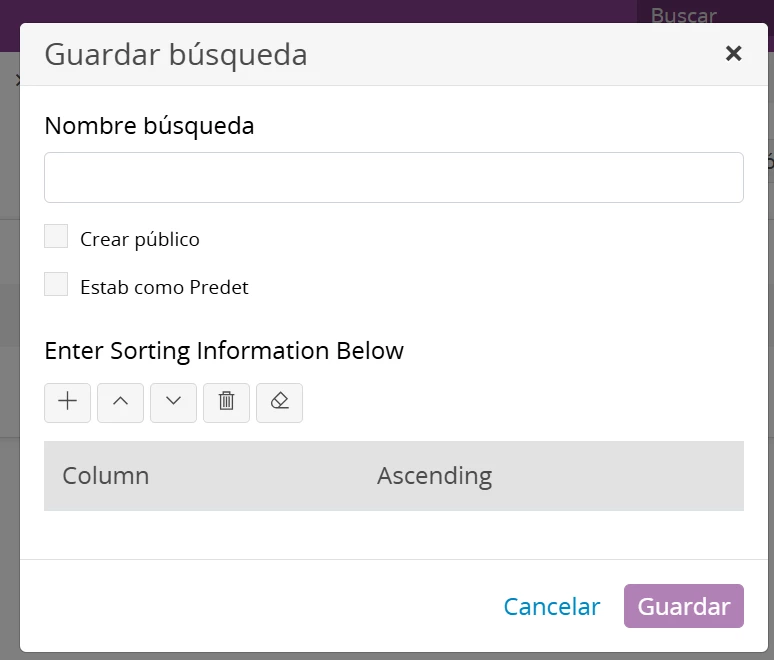Click the Ascending table header

(x=435, y=476)
